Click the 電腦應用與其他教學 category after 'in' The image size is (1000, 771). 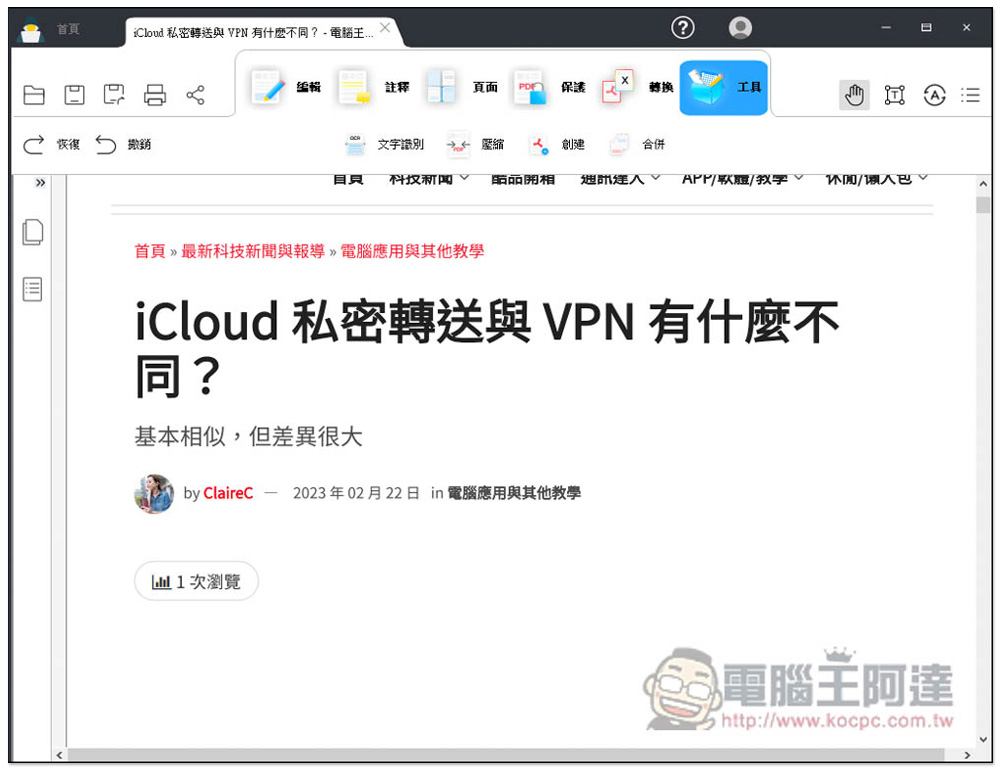coord(513,493)
